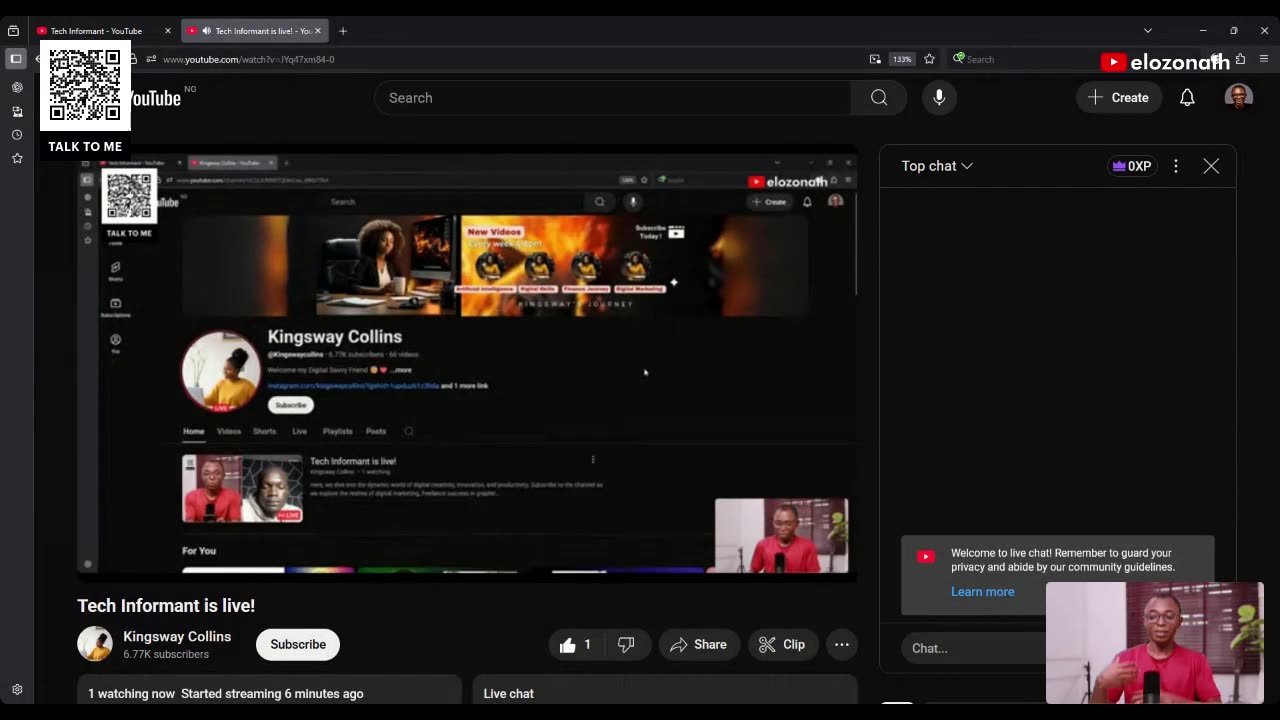Click the picture-in-picture icon in address bar
The image size is (1280, 720).
(x=875, y=59)
